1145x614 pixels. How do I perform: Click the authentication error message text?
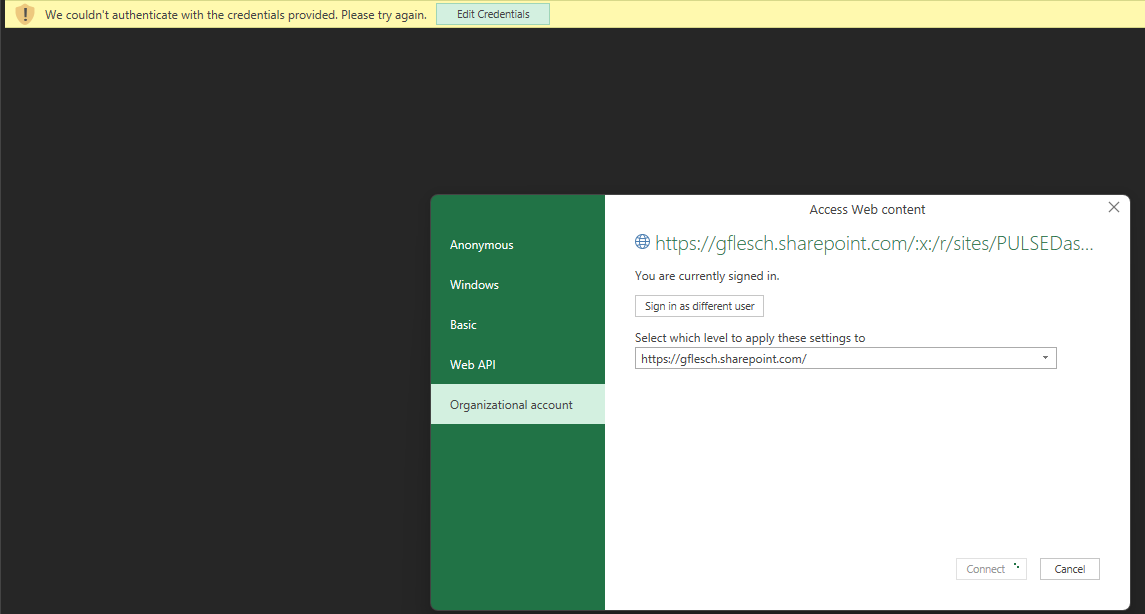236,15
